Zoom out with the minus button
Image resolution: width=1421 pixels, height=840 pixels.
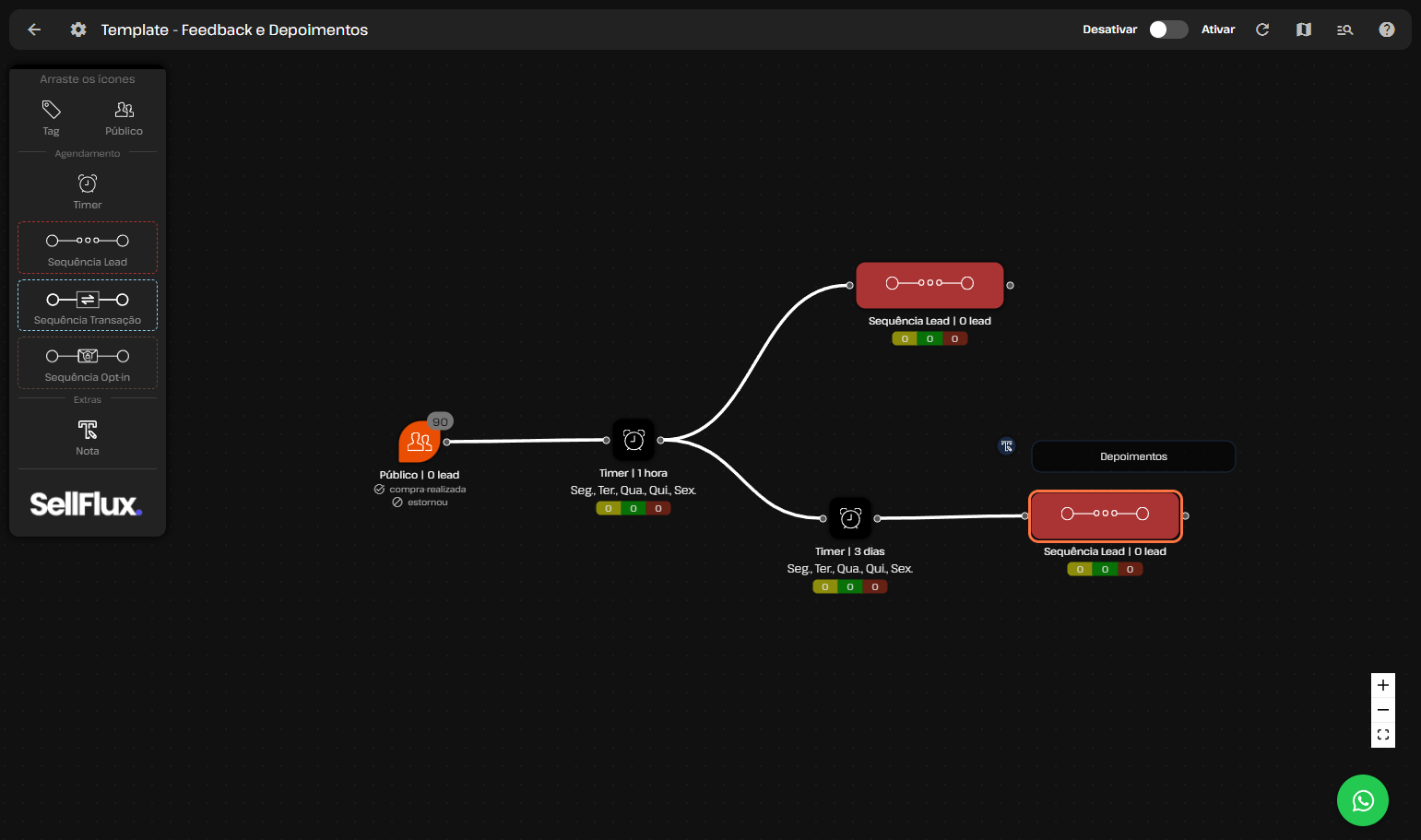[1383, 710]
